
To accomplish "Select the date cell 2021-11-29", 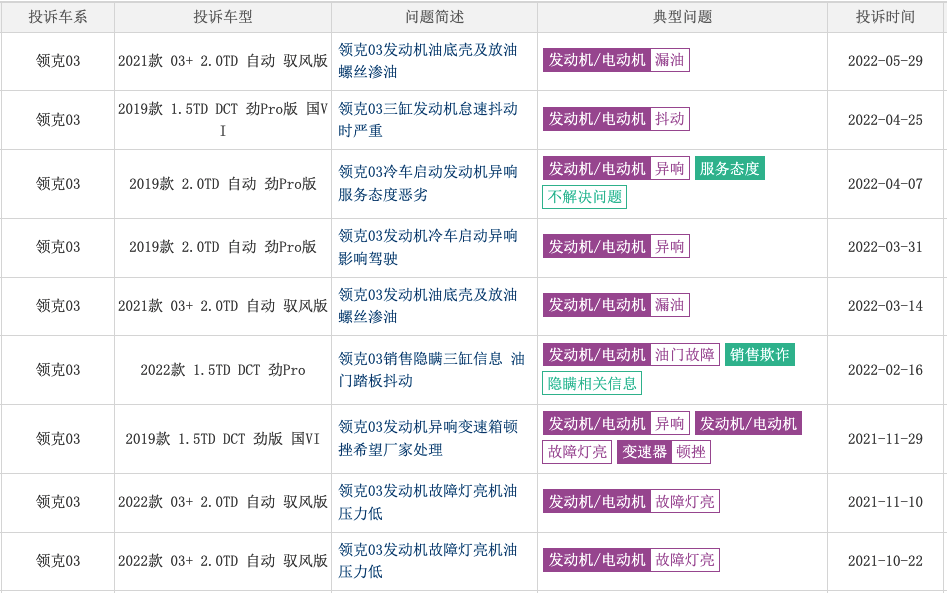I will tap(885, 439).
